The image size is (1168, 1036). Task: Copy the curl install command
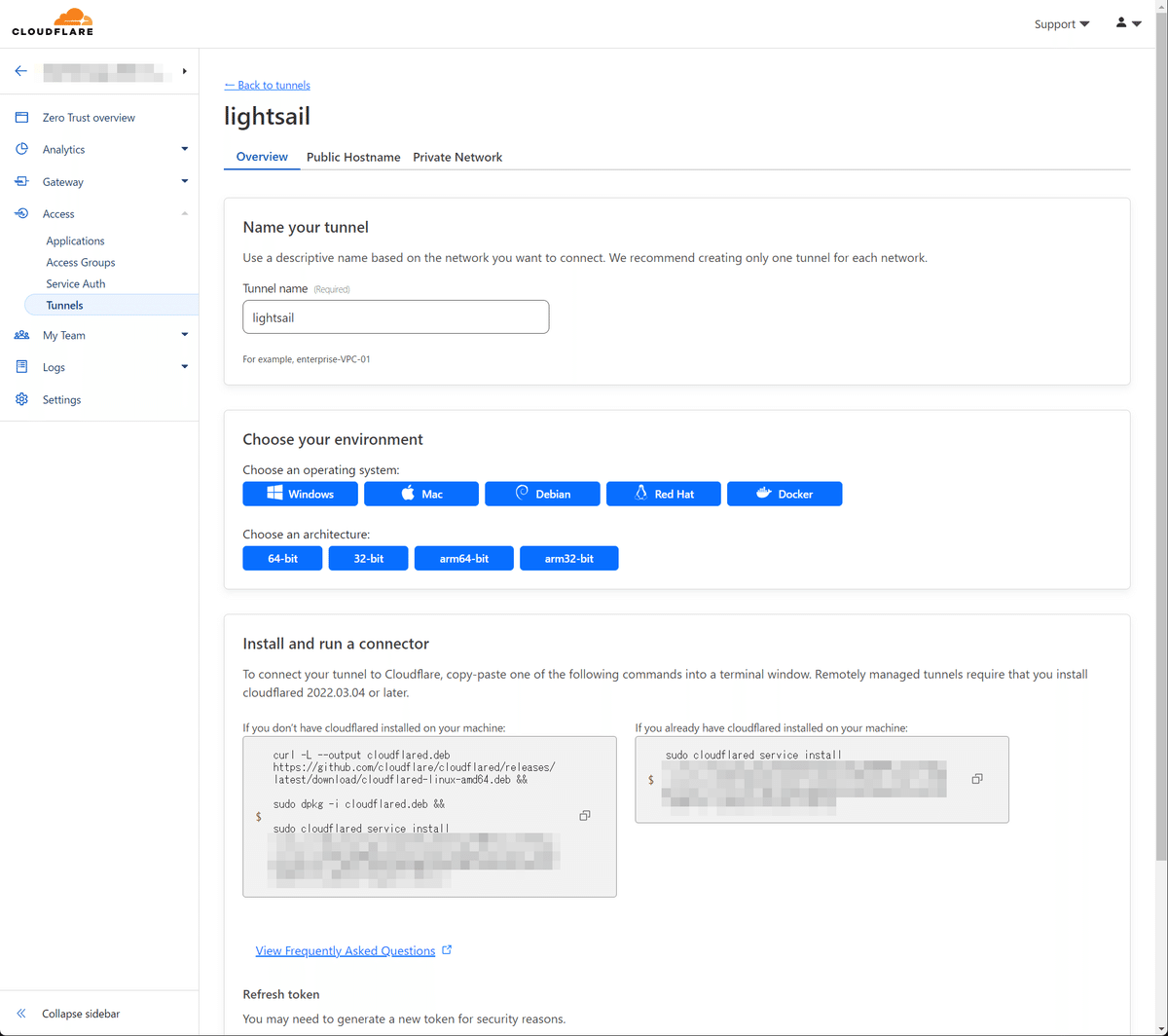585,816
